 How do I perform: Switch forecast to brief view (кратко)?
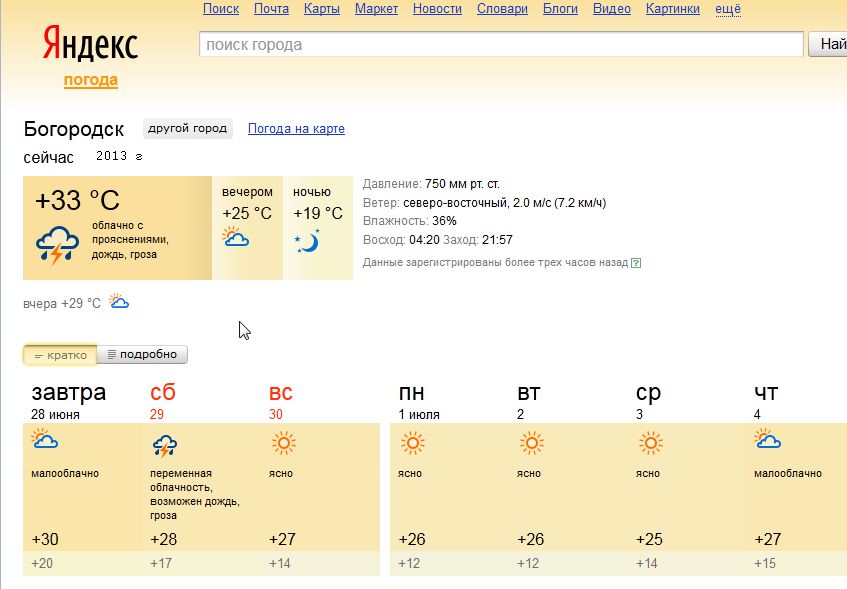(x=60, y=355)
